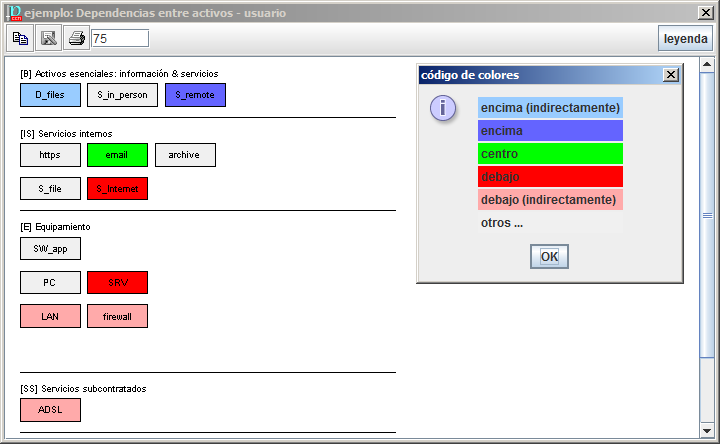
Task: Click the copy icon in toolbar
Action: (20, 38)
